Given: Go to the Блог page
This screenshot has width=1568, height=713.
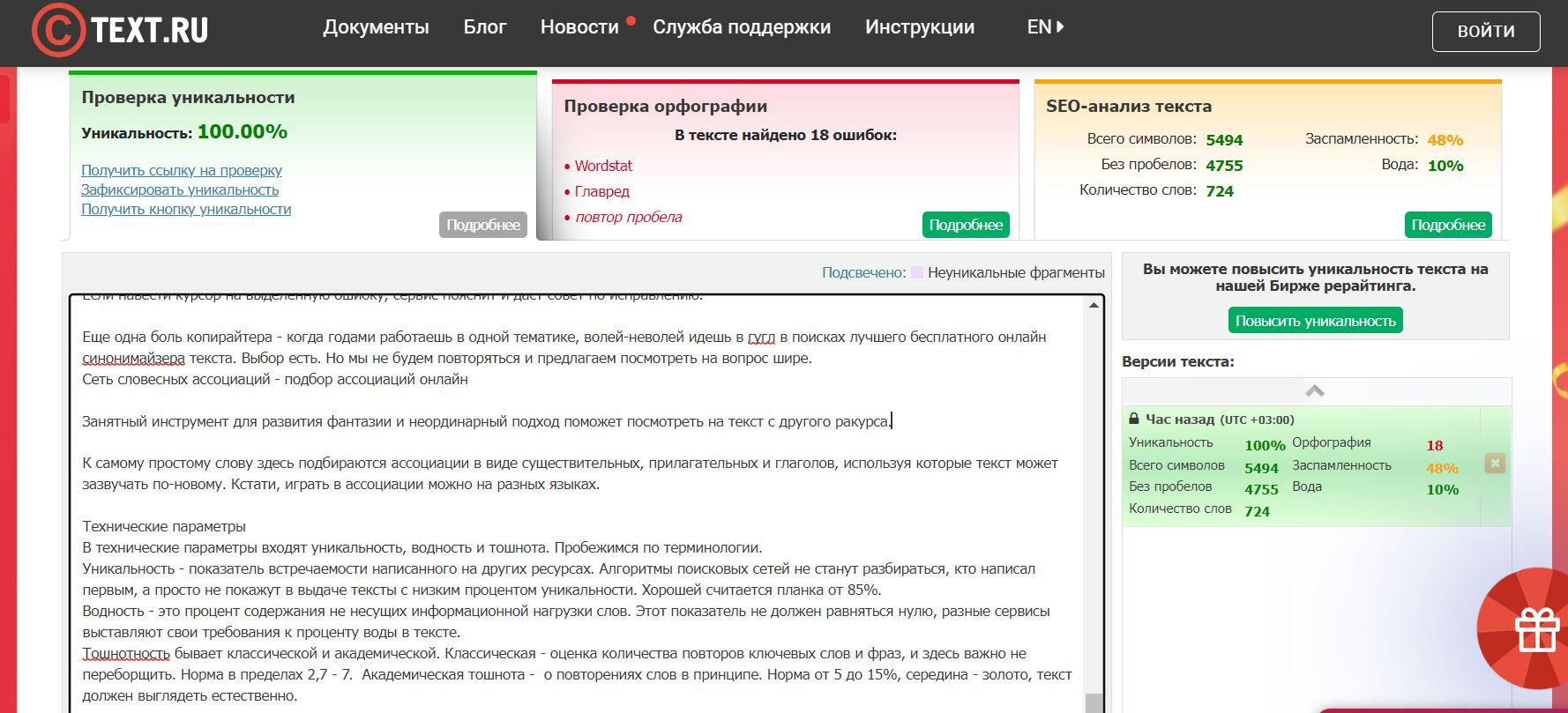Looking at the screenshot, I should pos(485,27).
